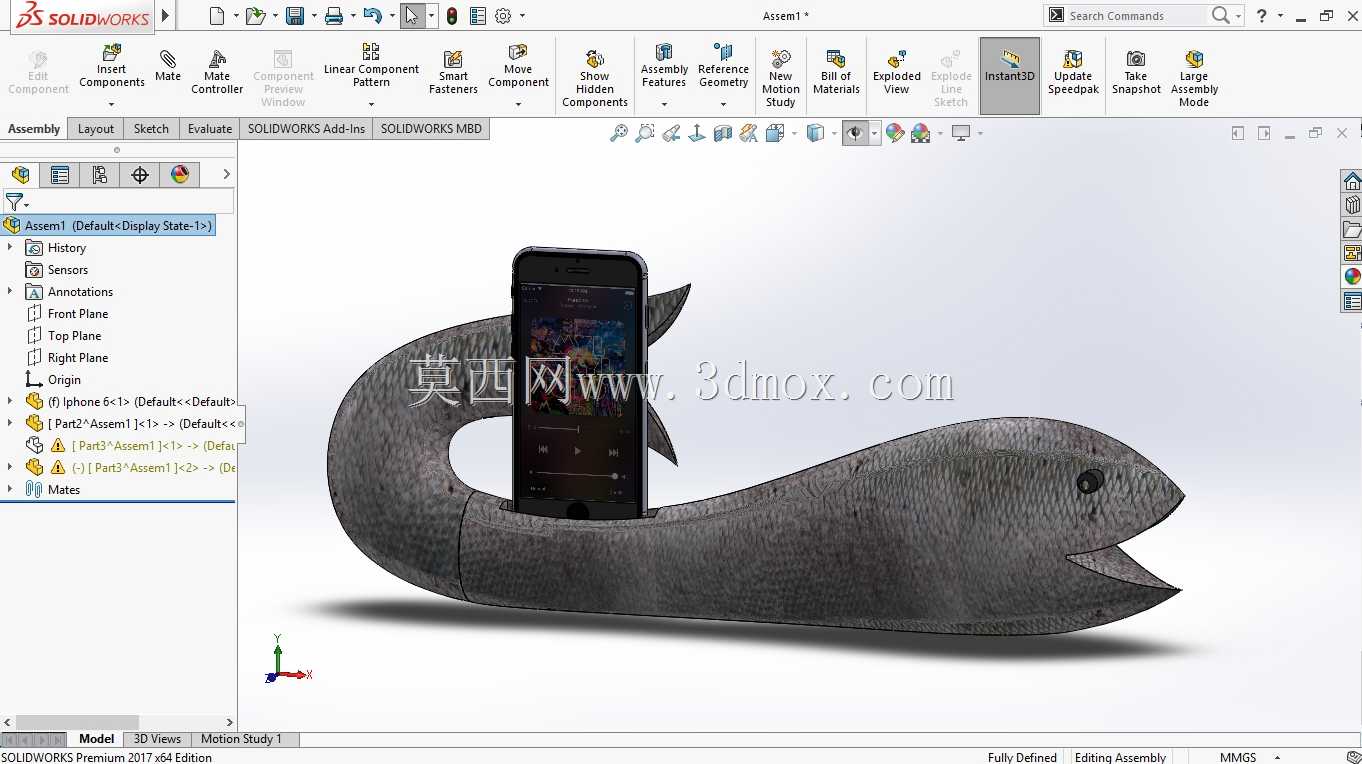
Task: Click the Assem1 root node
Action: pos(108,226)
